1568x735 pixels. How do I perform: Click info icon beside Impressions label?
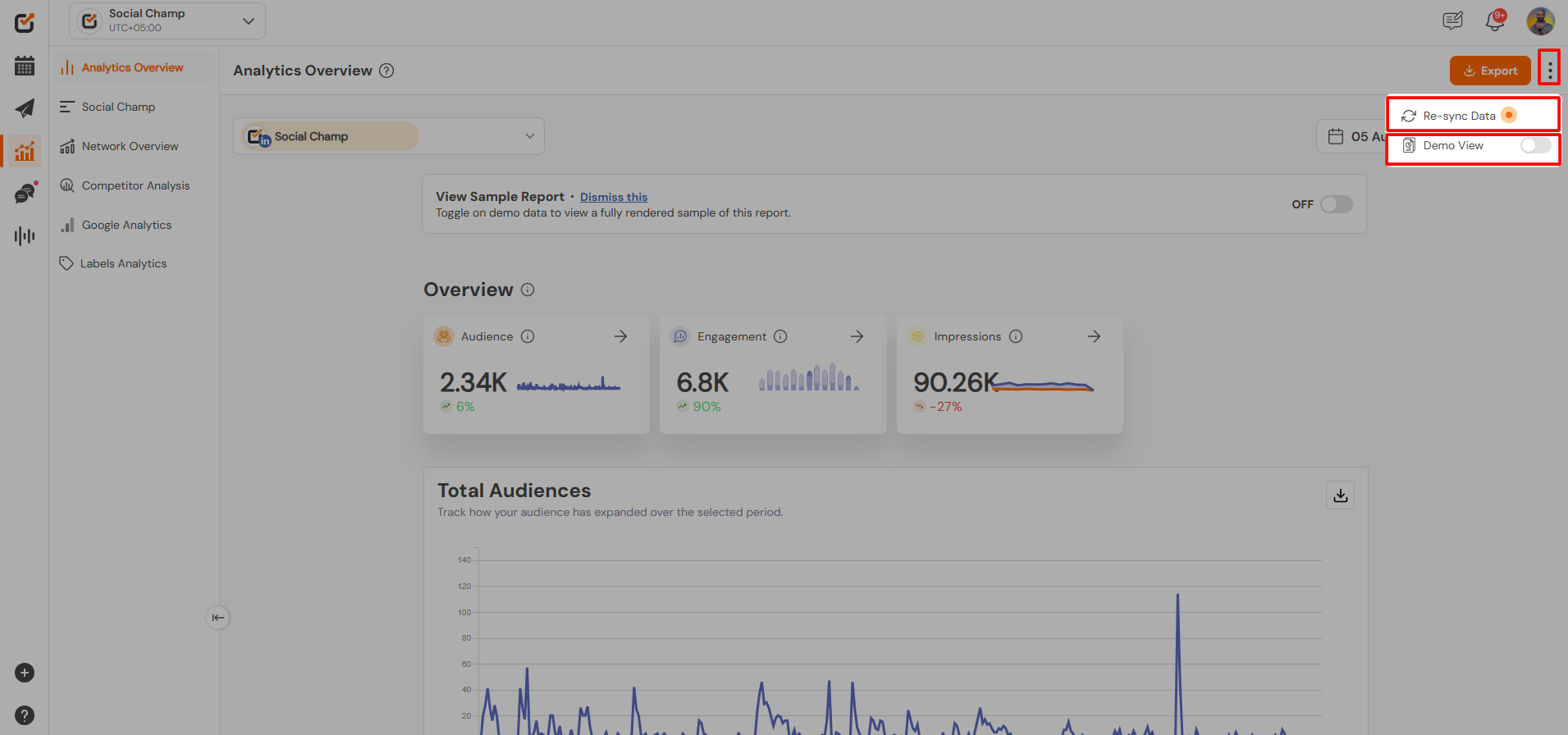point(1016,336)
